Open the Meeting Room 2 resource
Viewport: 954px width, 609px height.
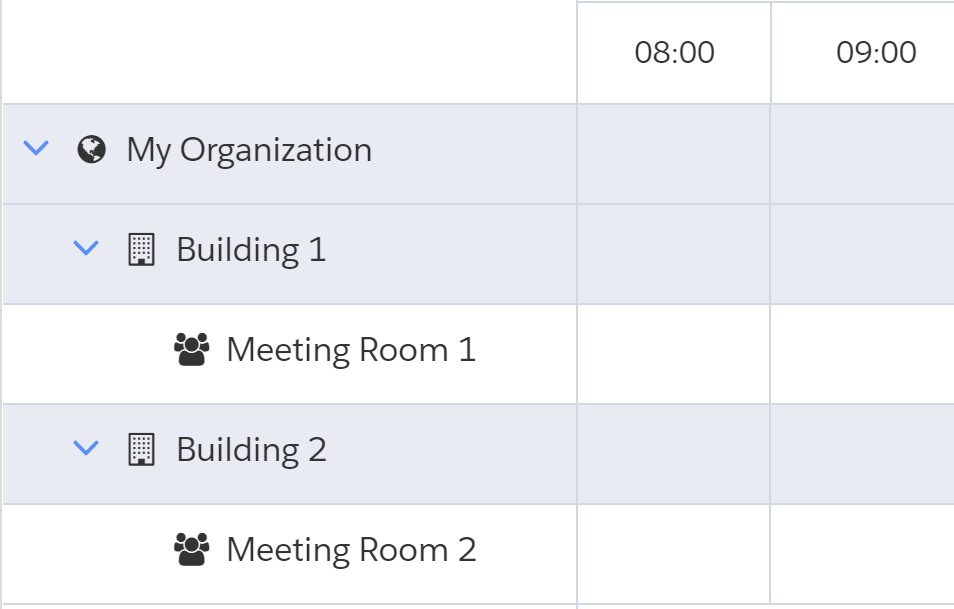pyautogui.click(x=351, y=550)
